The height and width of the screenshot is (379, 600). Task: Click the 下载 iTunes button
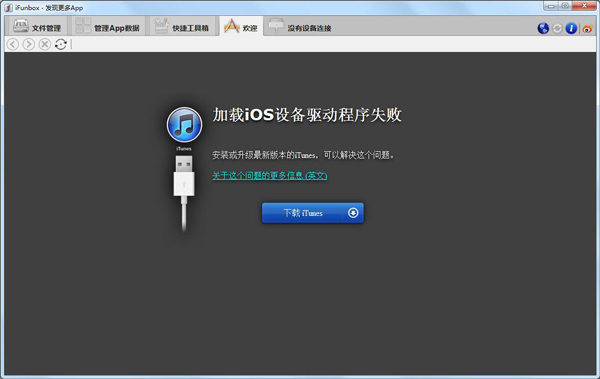tap(313, 213)
